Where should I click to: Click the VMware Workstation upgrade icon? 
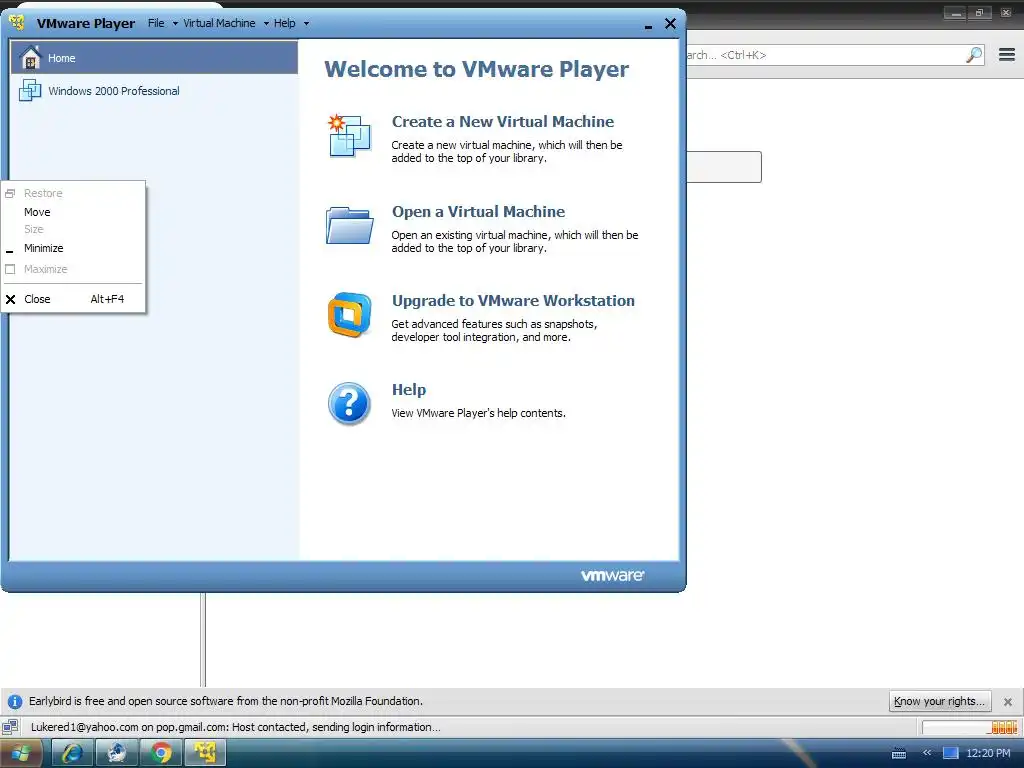click(349, 315)
